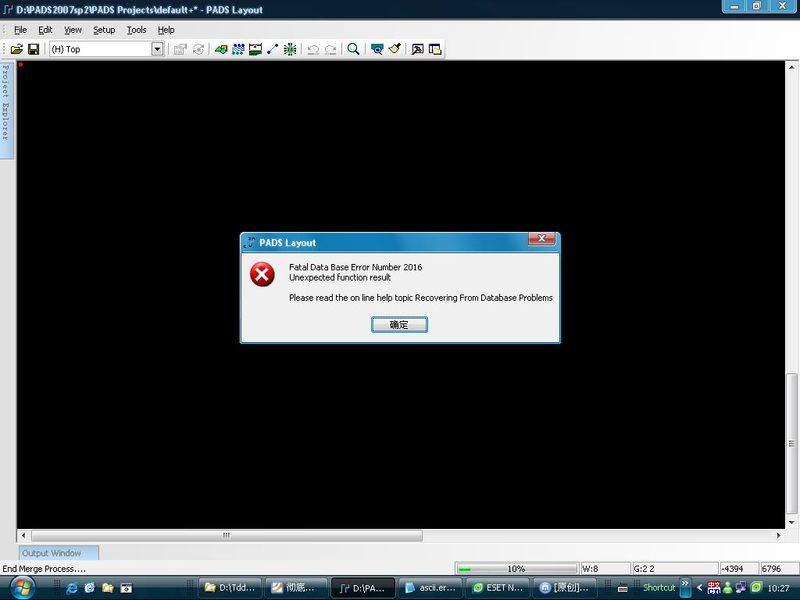Viewport: 800px width, 600px height.
Task: Click the network tray icon
Action: 741,588
